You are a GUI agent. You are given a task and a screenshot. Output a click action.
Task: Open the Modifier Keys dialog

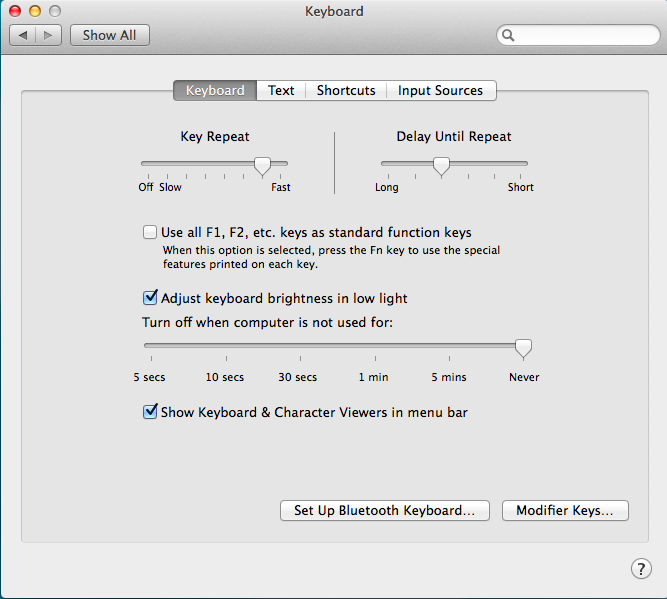pyautogui.click(x=565, y=510)
